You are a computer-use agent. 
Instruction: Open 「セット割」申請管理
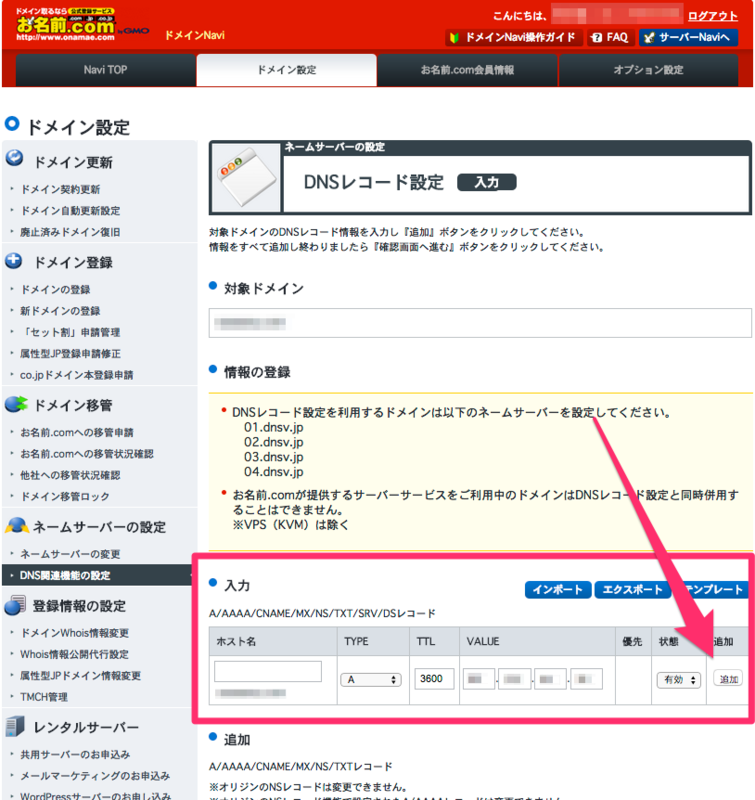[x=70, y=332]
